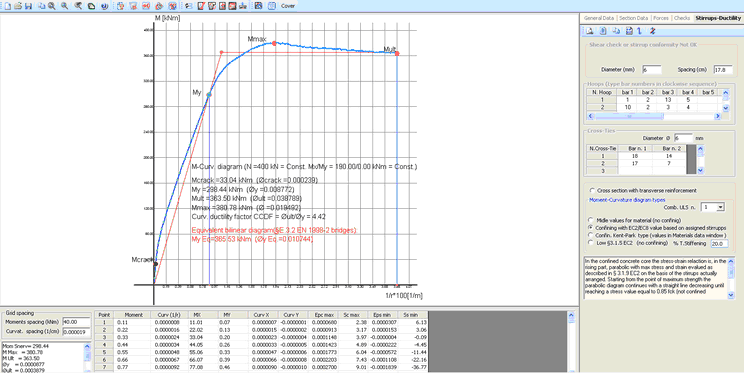Click cross-tie 1 Bar n. 1 cell showing 18
744x374 pixels.
[x=635, y=156]
